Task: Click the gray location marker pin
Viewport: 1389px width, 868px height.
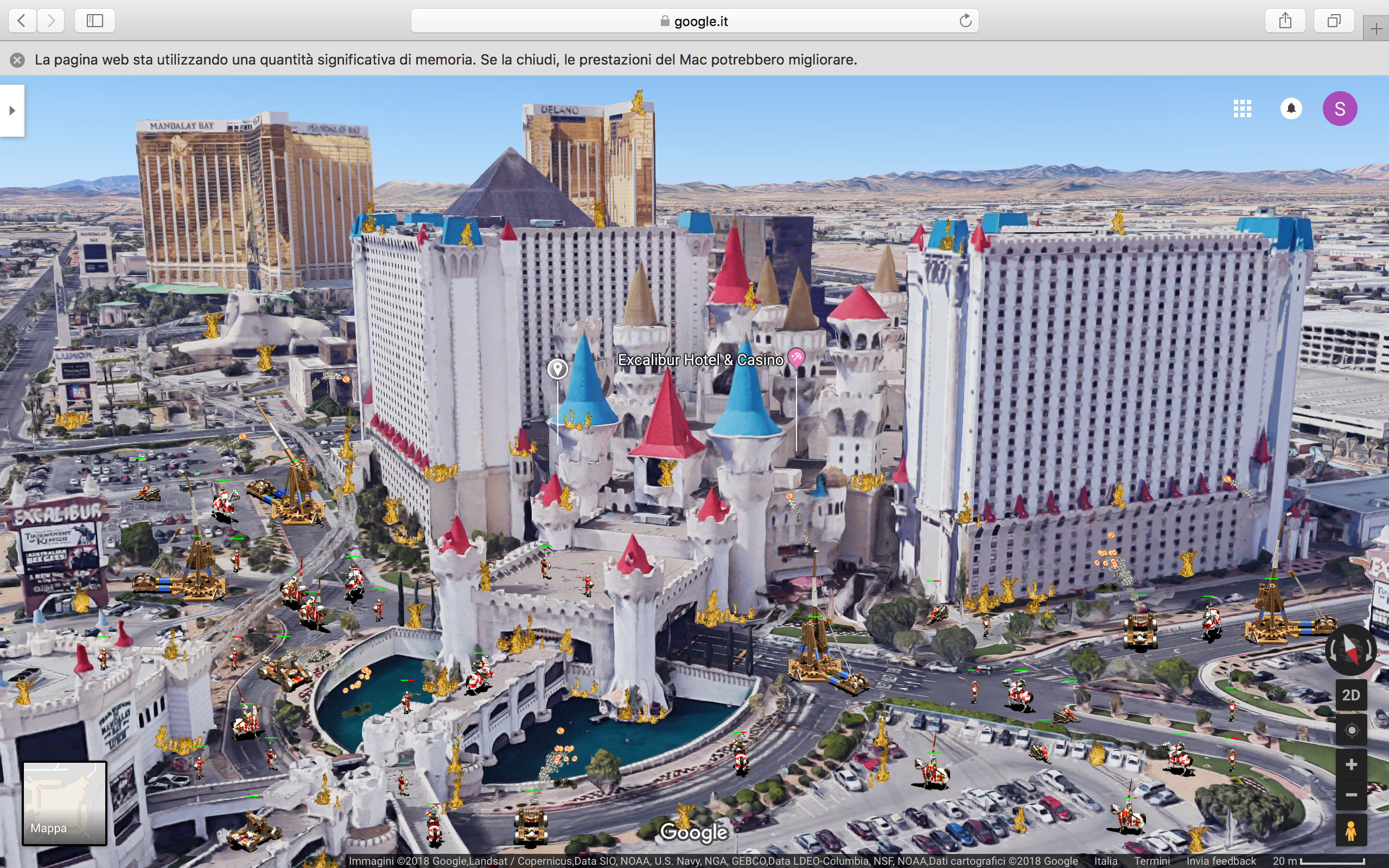Action: tap(557, 368)
